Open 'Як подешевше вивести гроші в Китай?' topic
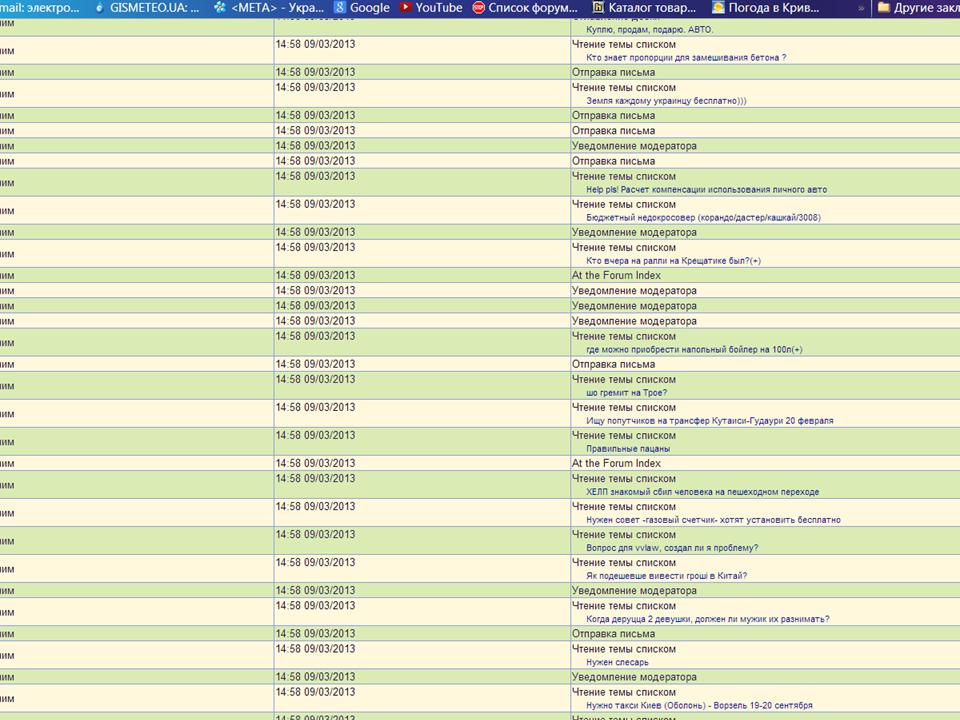The height and width of the screenshot is (720, 960). click(666, 576)
